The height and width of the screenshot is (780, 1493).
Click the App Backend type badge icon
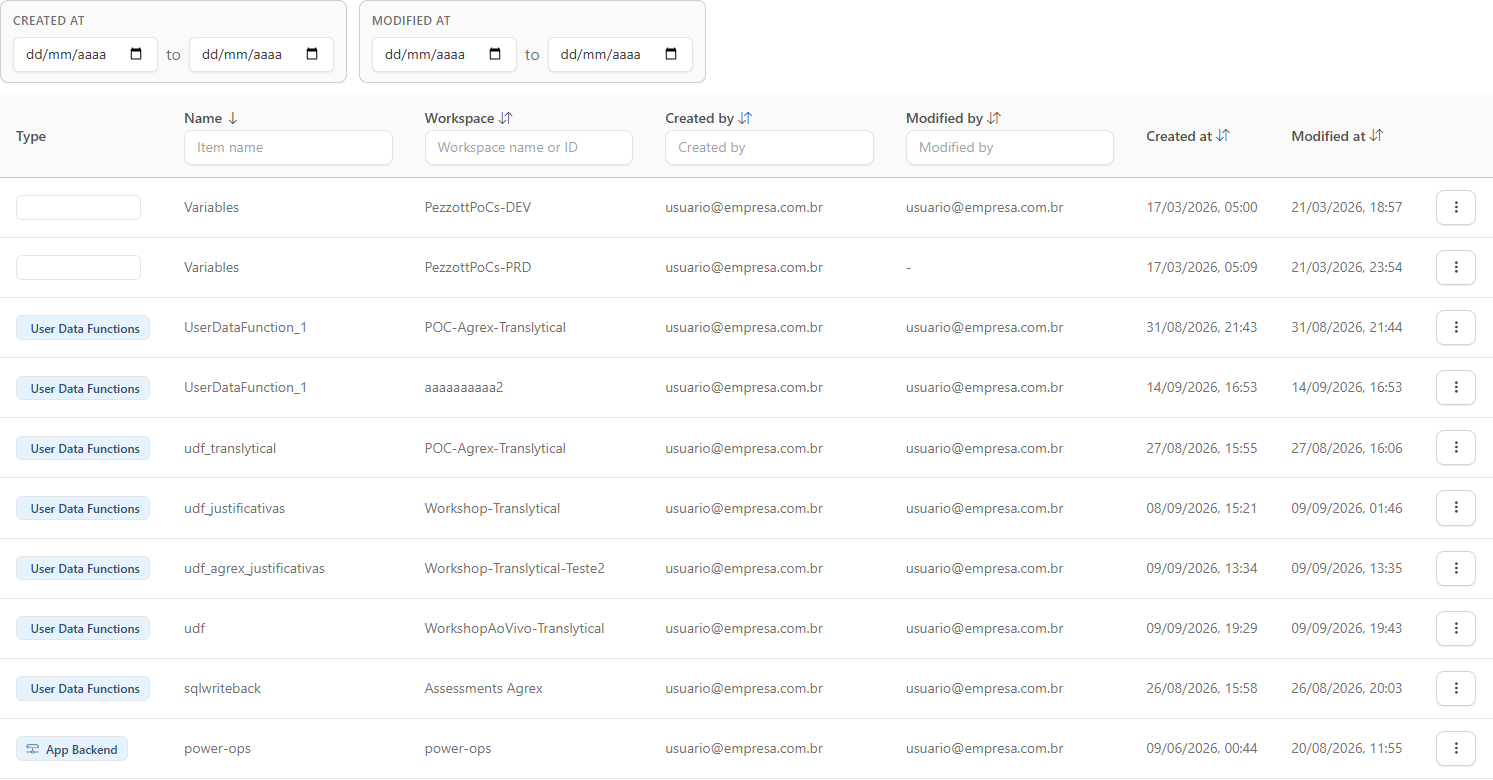point(33,749)
